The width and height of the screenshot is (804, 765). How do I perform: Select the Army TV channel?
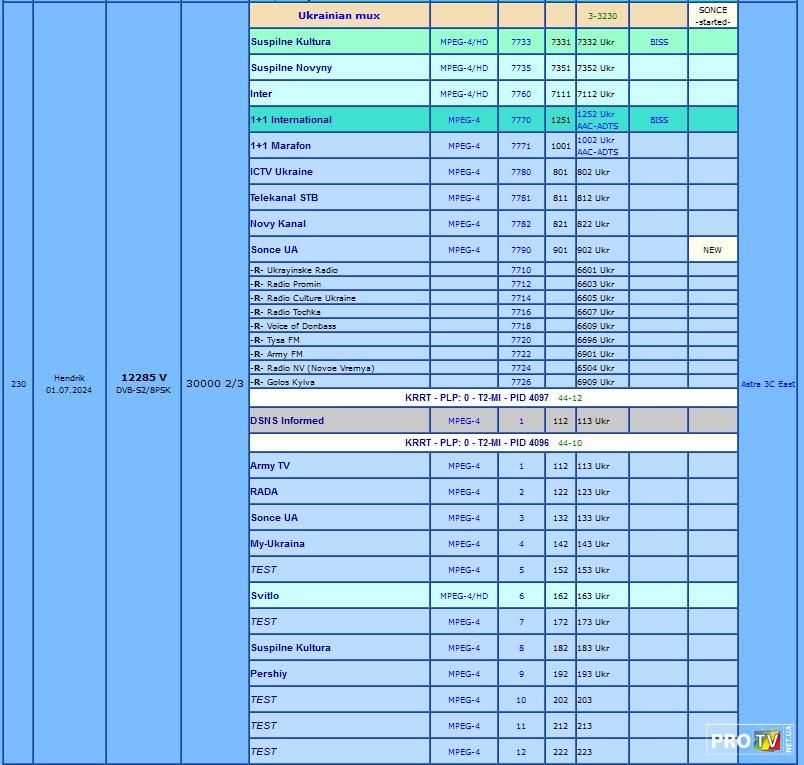(270, 466)
